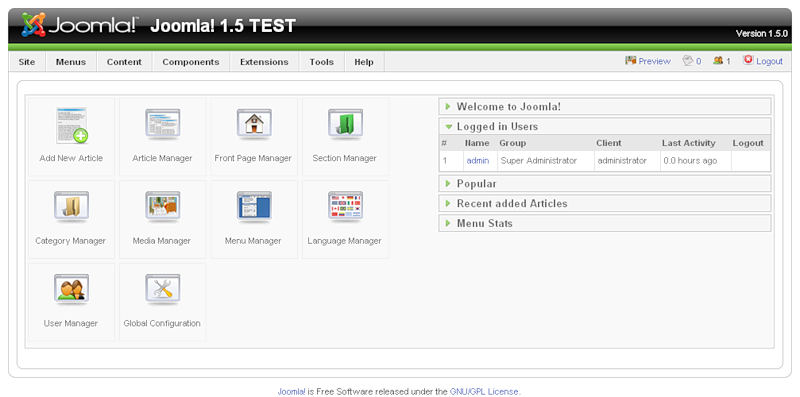The height and width of the screenshot is (397, 800).
Task: Open the Menu Manager icon
Action: pos(254,207)
